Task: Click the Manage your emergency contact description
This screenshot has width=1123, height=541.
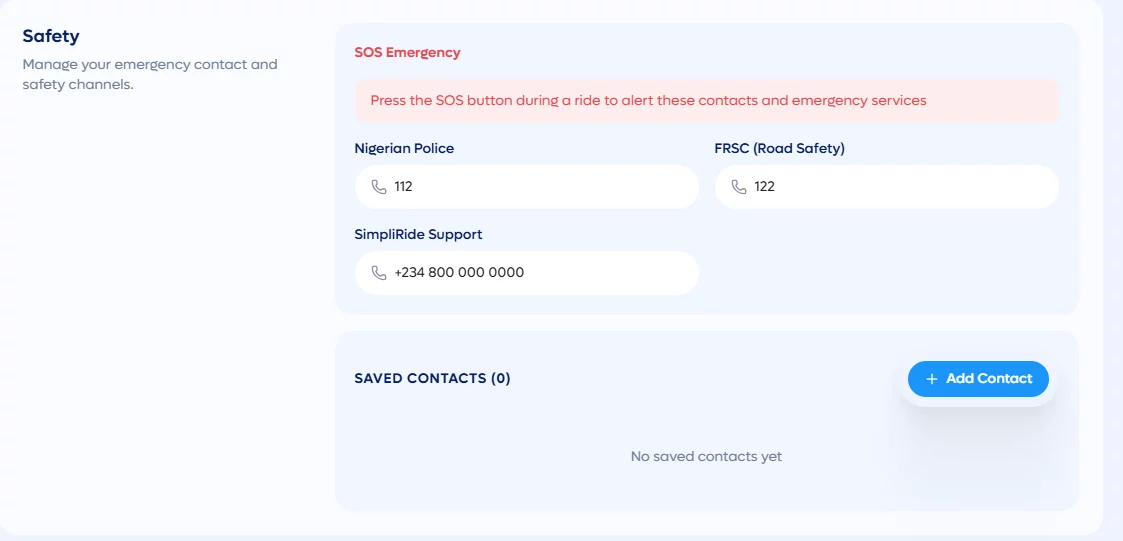Action: [150, 75]
